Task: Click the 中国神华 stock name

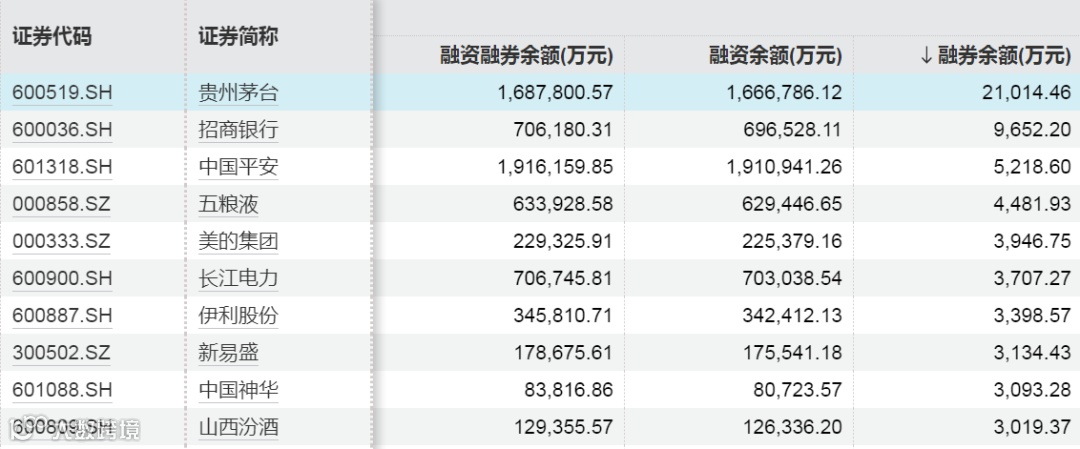Action: pos(238,390)
